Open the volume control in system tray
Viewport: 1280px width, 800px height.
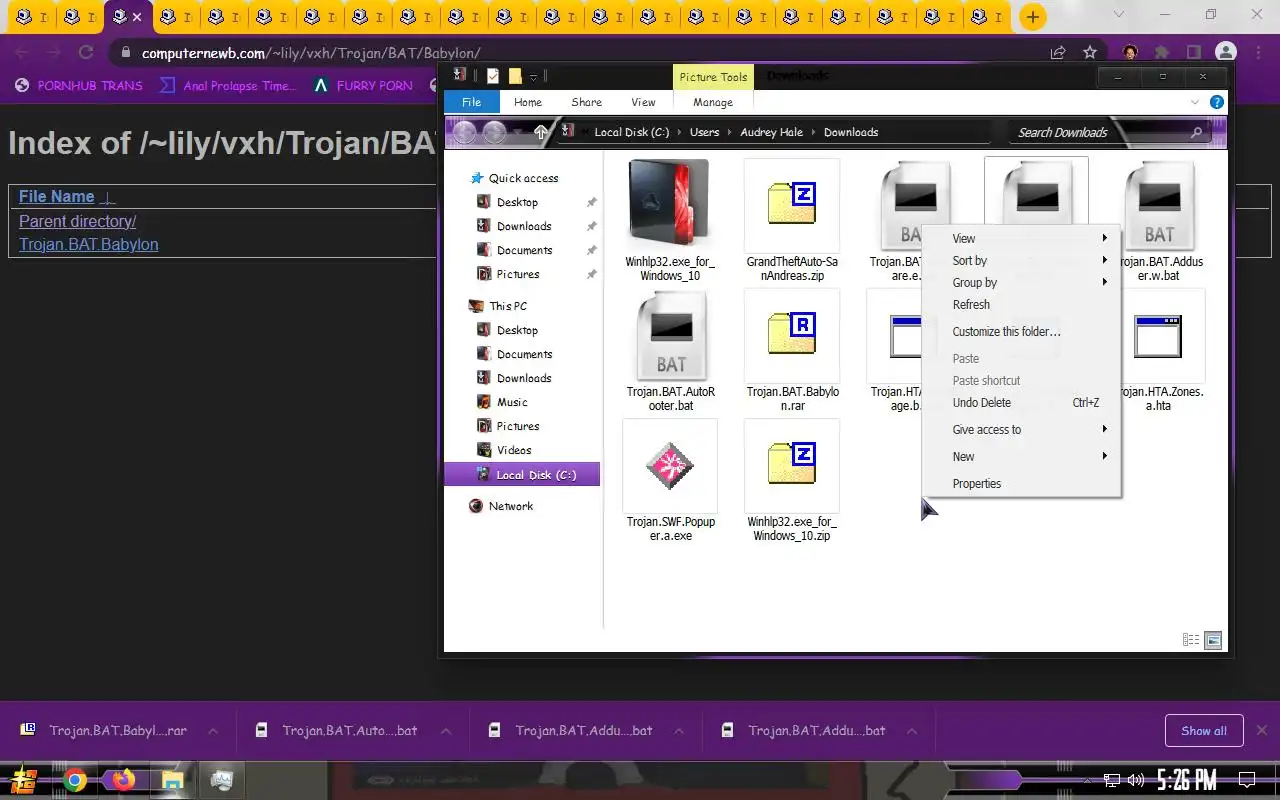pyautogui.click(x=1136, y=780)
